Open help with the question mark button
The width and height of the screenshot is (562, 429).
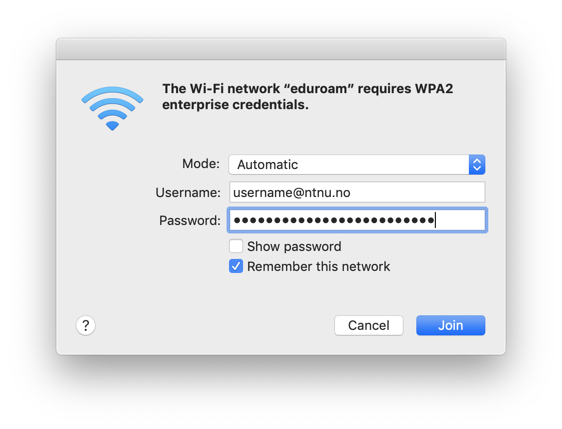tap(86, 325)
